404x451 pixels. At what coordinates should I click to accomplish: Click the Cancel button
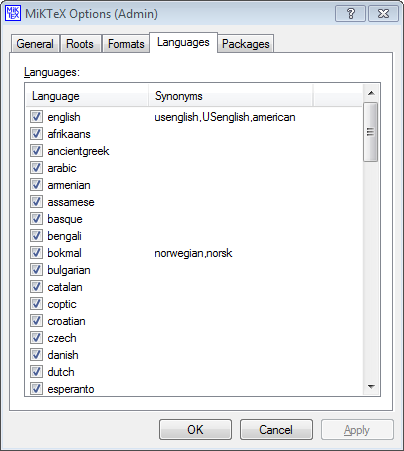(x=276, y=430)
